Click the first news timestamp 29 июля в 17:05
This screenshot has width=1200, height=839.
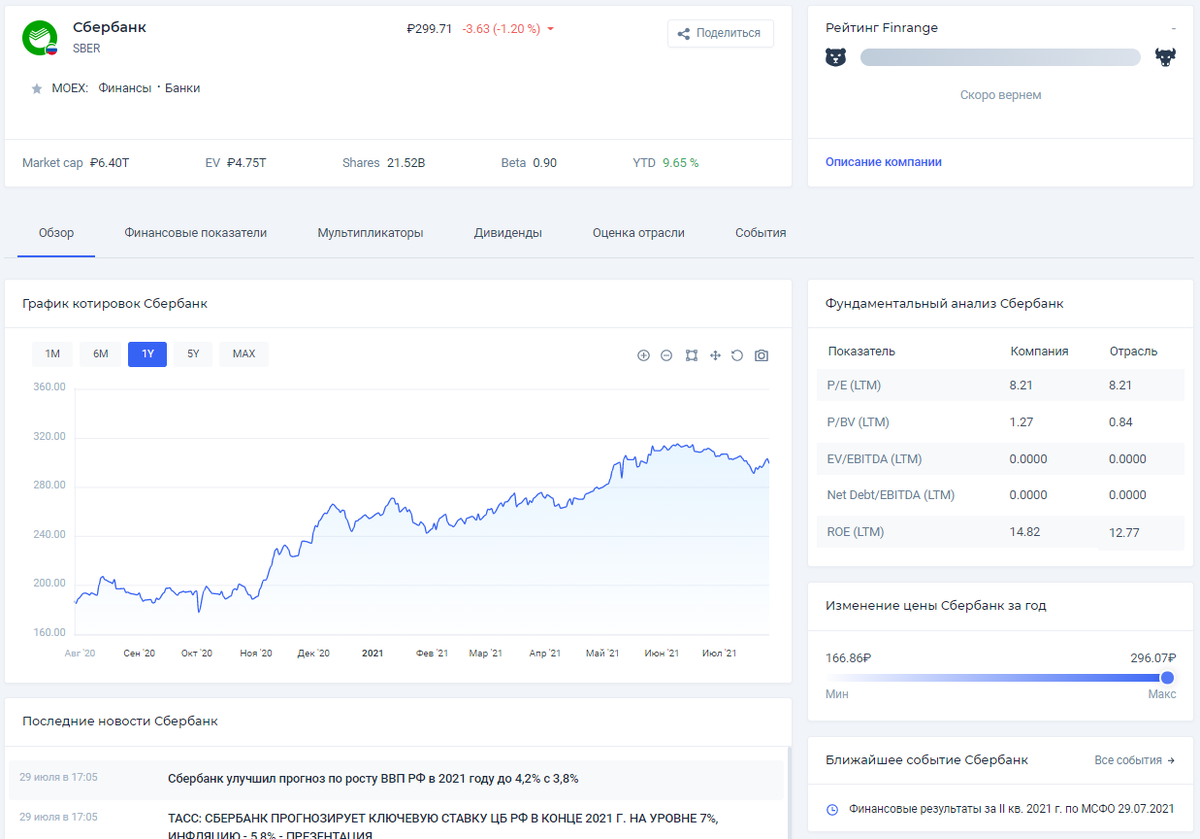point(59,777)
